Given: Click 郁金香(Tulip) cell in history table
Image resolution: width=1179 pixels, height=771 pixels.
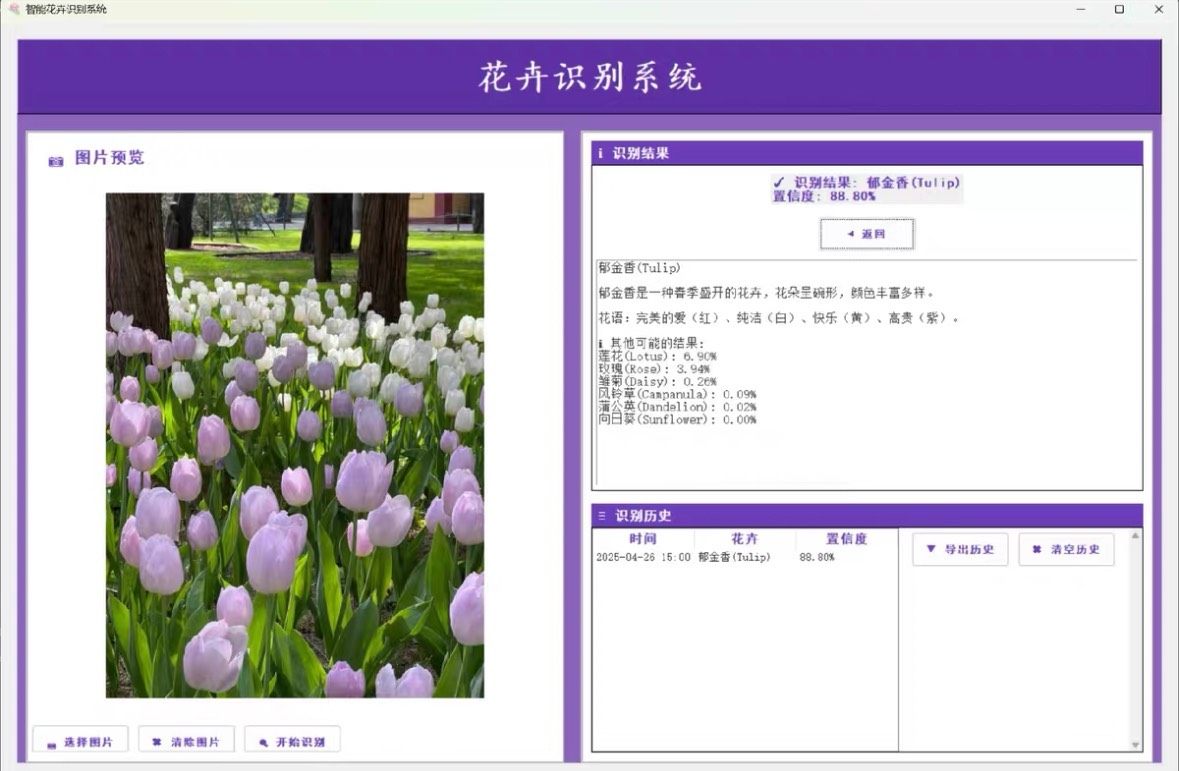Looking at the screenshot, I should coord(734,557).
